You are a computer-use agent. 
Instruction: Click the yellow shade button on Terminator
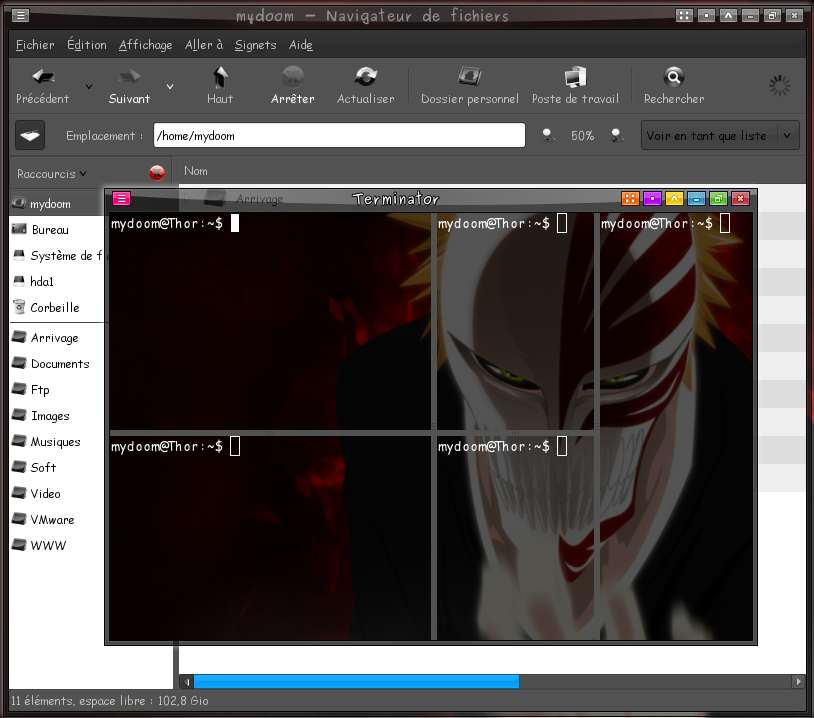674,198
